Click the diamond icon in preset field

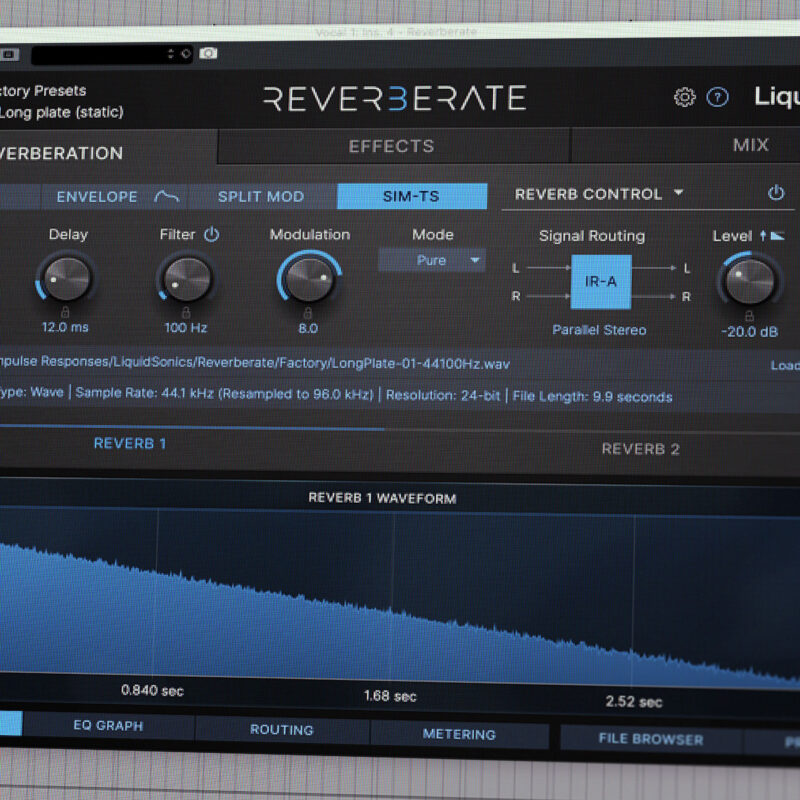tap(186, 53)
